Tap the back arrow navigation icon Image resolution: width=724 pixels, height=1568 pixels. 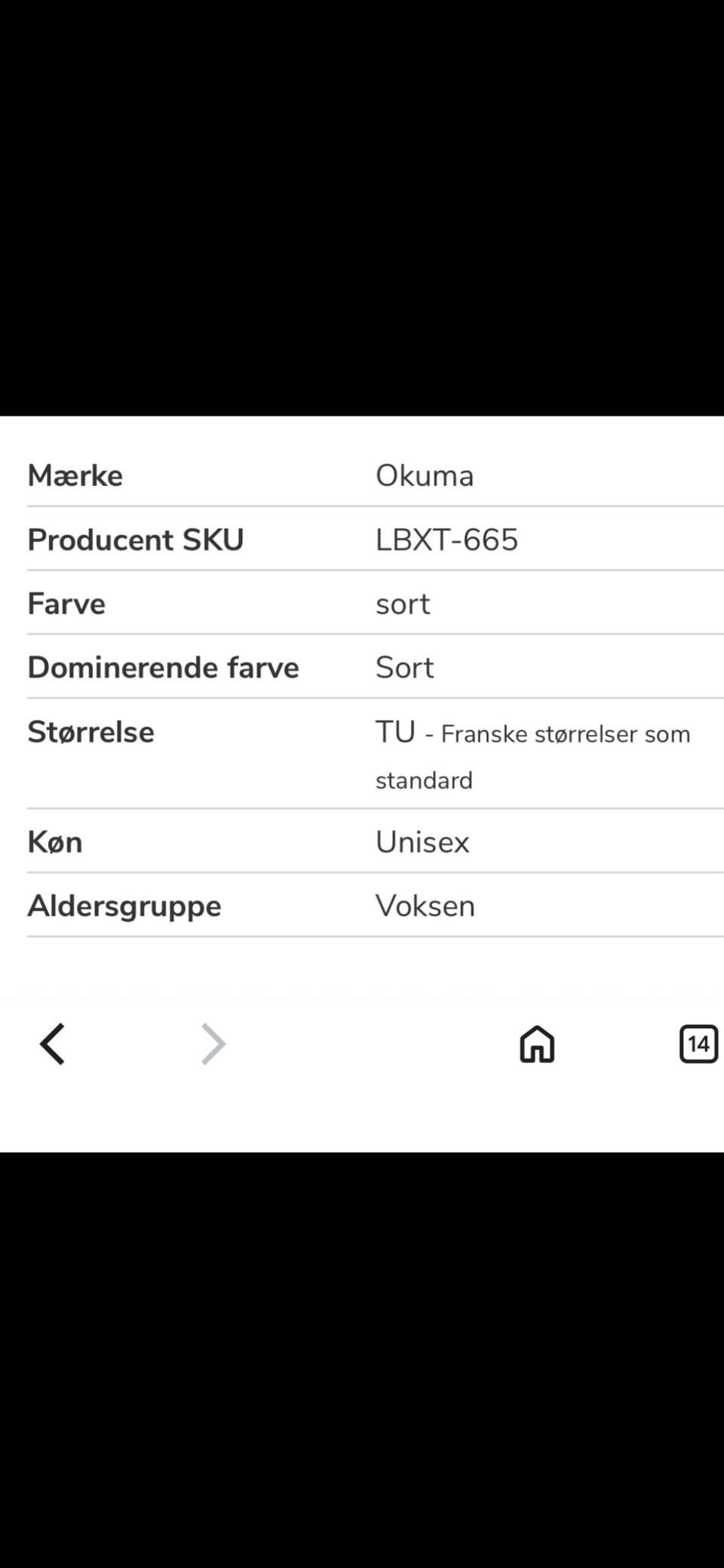pyautogui.click(x=53, y=1044)
